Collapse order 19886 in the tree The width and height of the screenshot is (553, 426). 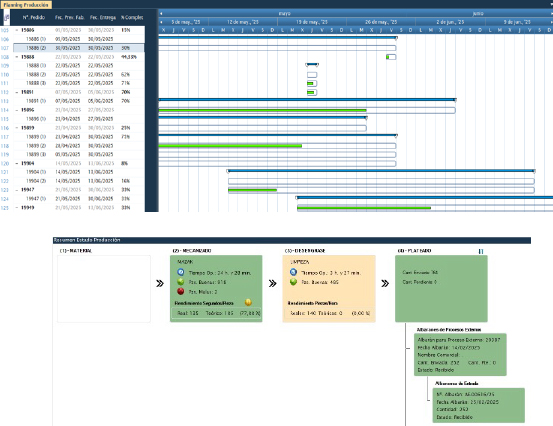[17, 30]
